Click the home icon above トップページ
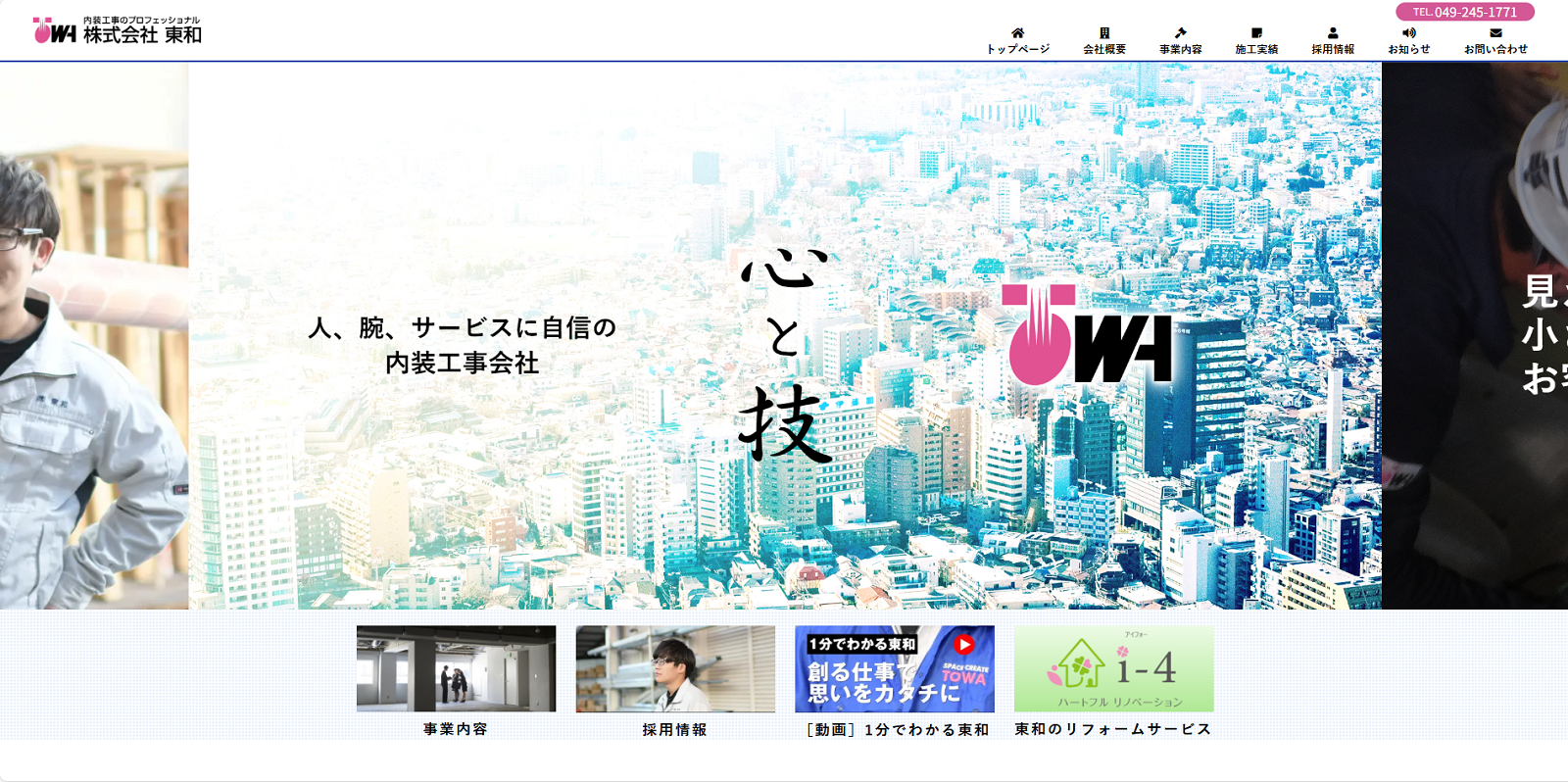The image size is (1568, 782). [x=1017, y=32]
